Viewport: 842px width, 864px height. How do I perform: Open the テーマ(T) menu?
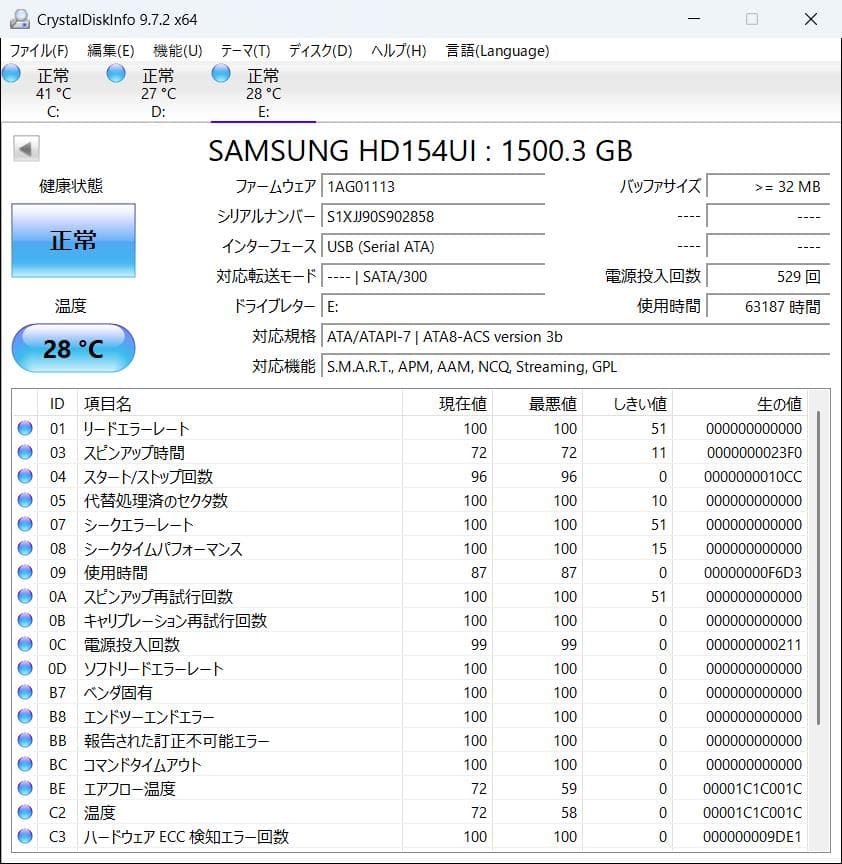(245, 51)
